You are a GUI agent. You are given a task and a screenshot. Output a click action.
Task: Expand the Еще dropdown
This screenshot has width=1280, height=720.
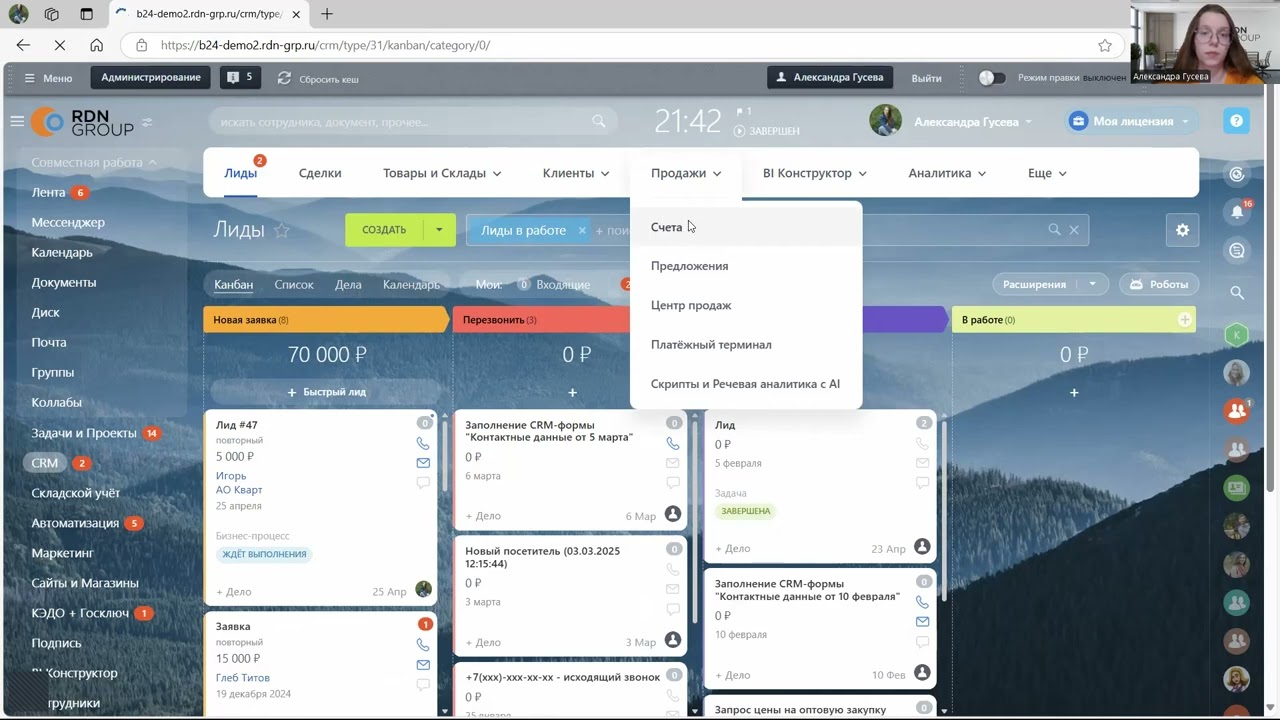(1047, 173)
